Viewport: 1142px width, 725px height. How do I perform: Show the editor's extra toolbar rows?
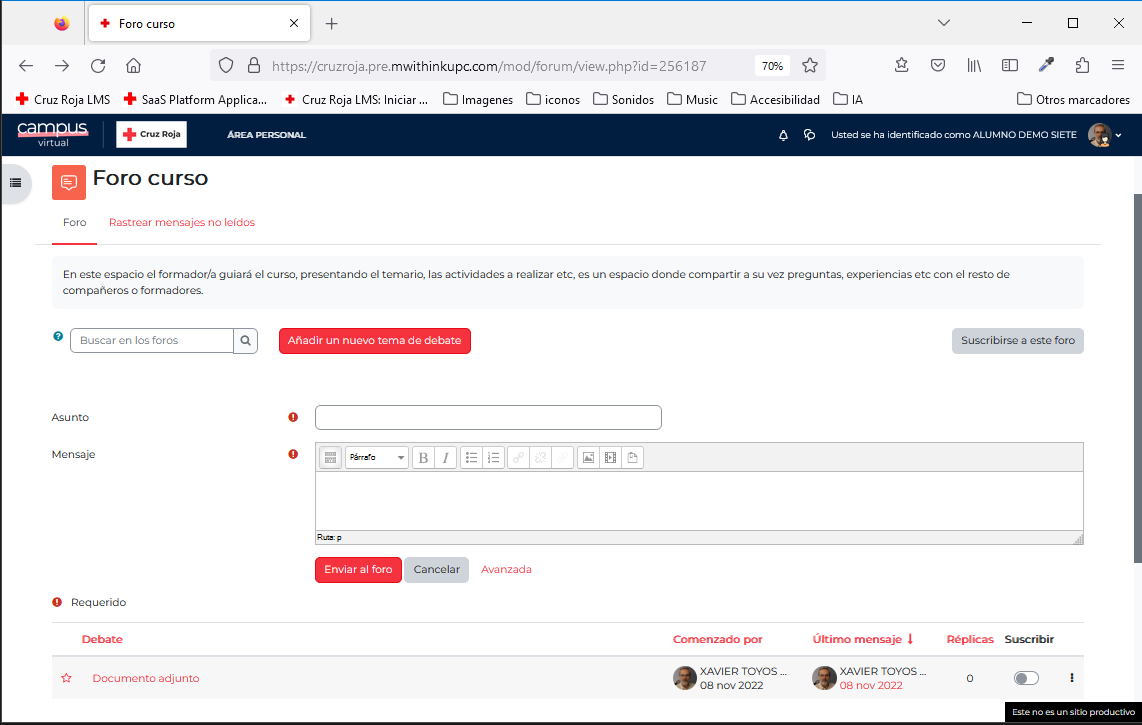tap(330, 458)
